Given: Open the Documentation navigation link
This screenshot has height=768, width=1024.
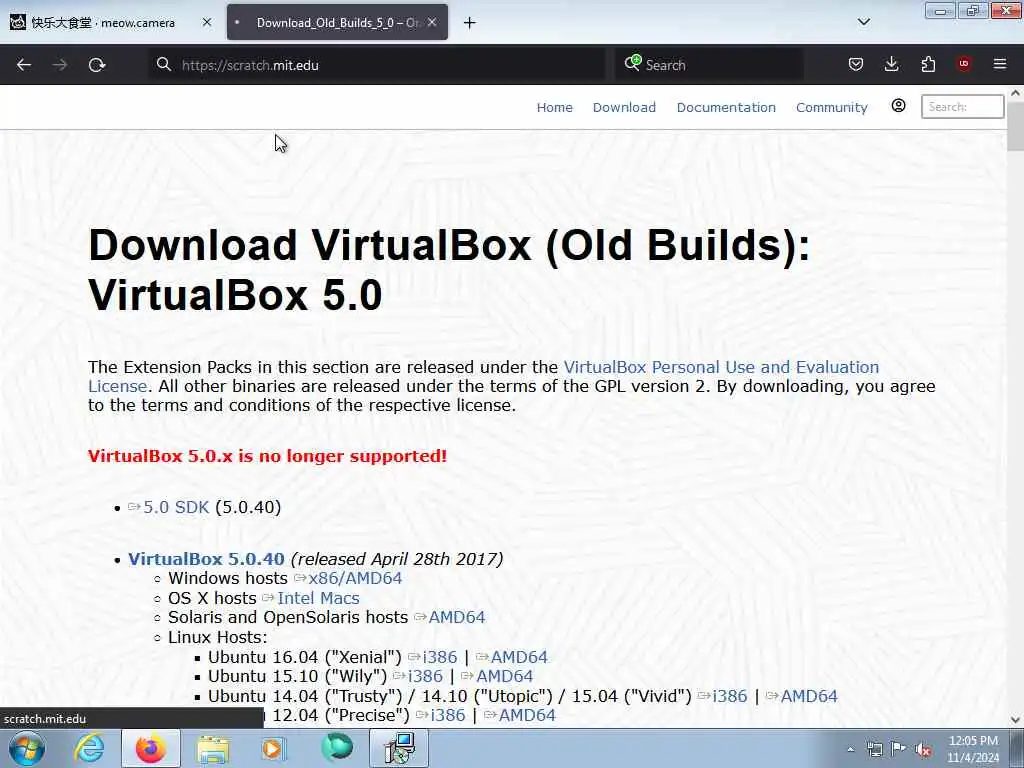Looking at the screenshot, I should [x=726, y=107].
